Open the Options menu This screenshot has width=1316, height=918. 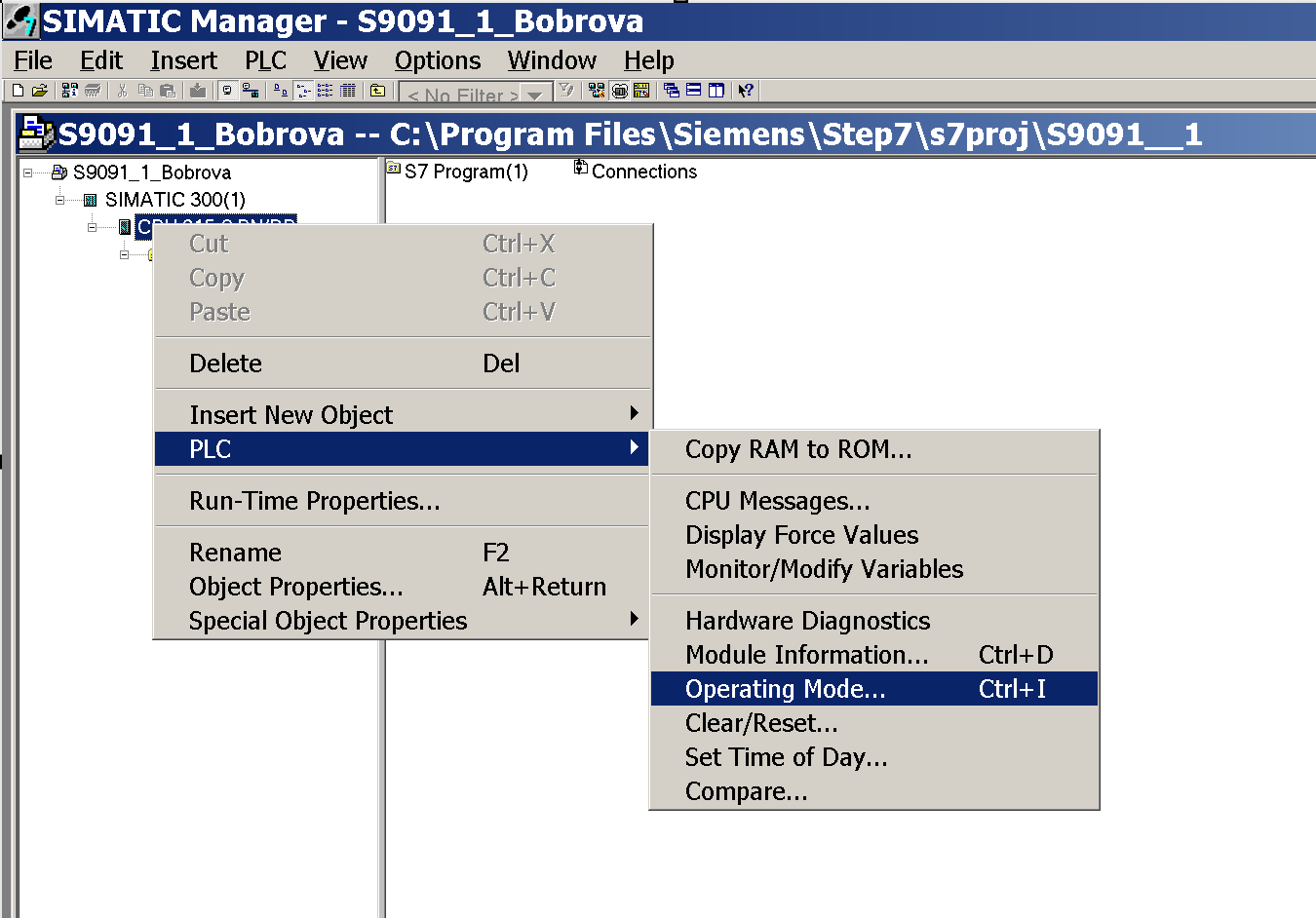(x=438, y=60)
